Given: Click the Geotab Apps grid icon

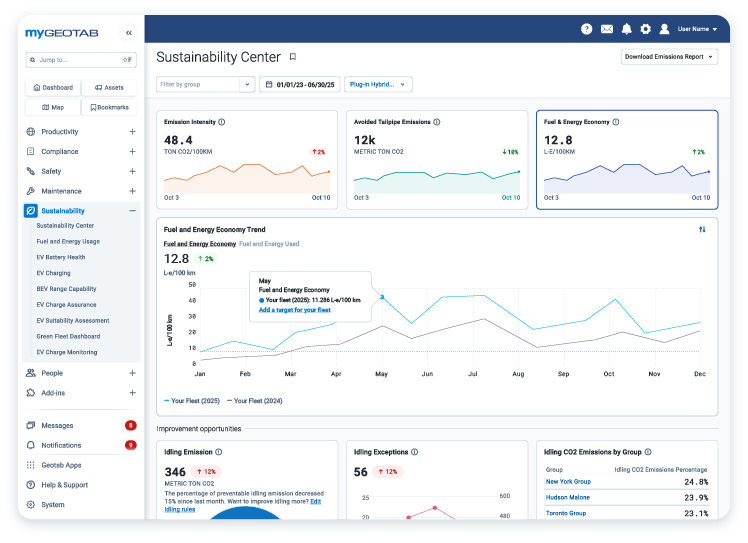Looking at the screenshot, I should point(31,465).
